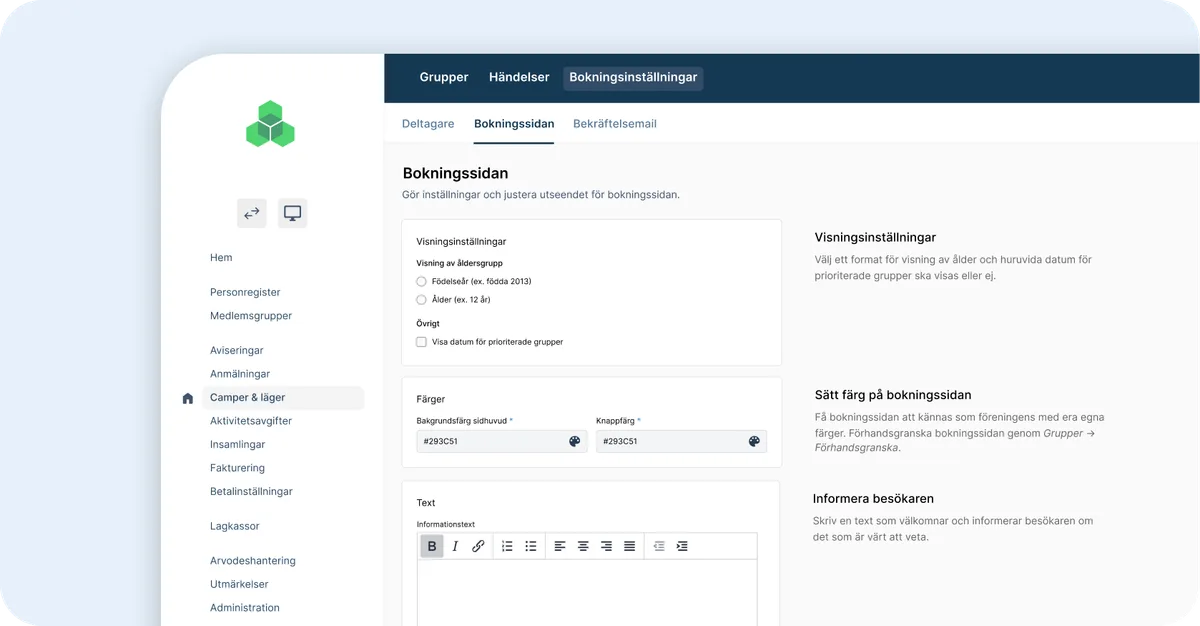Open Medlemsgrupper in sidebar
1200x626 pixels.
click(x=251, y=316)
